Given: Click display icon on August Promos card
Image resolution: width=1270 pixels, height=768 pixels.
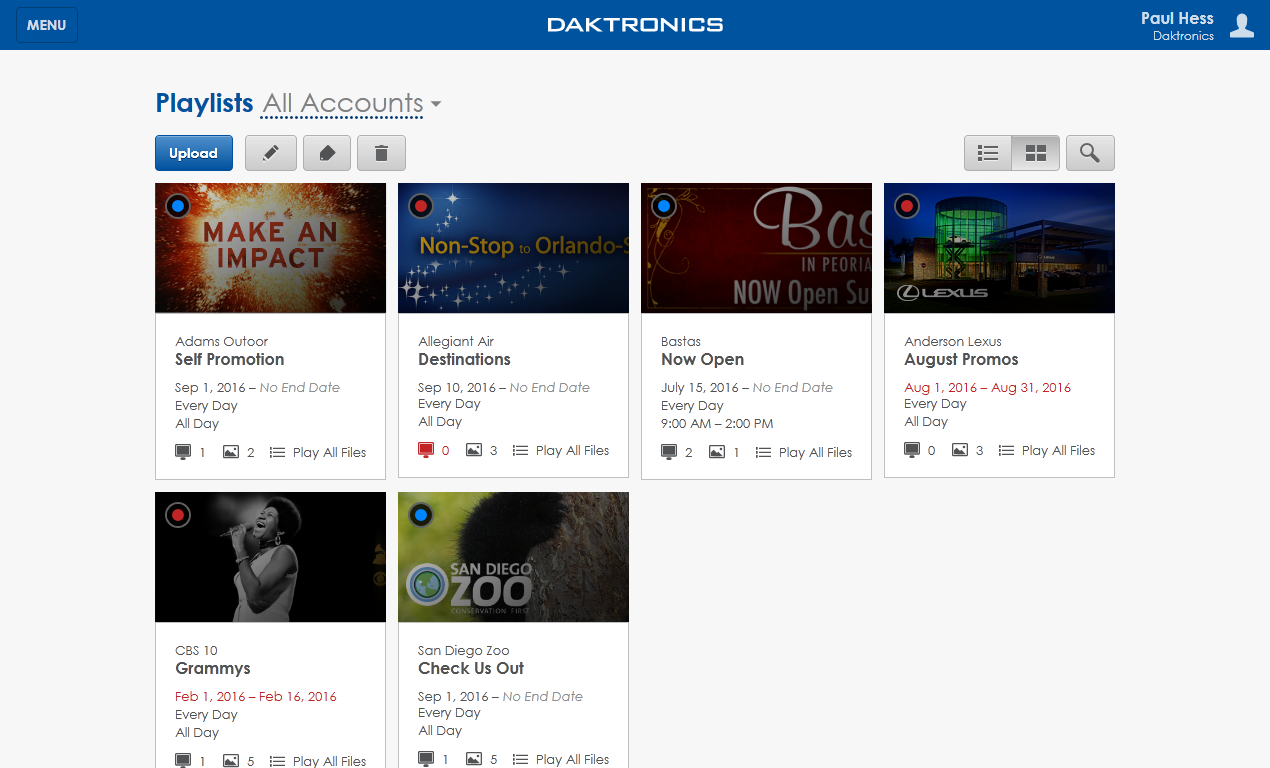Looking at the screenshot, I should pos(911,450).
